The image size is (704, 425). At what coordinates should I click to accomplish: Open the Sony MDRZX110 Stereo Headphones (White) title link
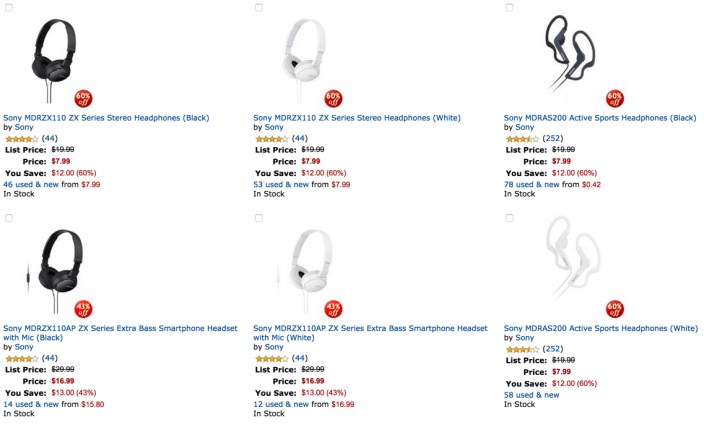(357, 117)
